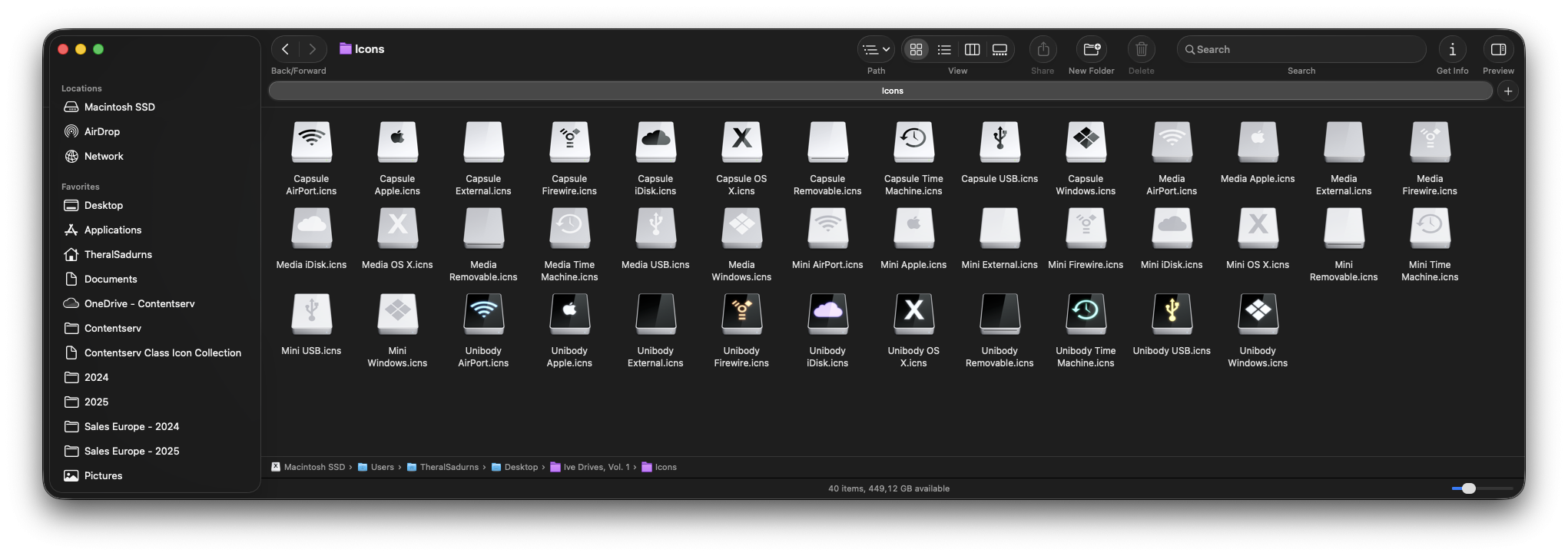Open the Capsule Time Machine.icns file
1568x556 pixels.
913,143
